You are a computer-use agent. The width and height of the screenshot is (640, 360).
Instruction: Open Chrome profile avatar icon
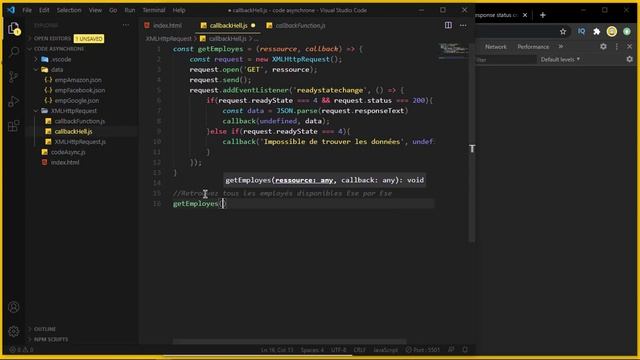611,31
